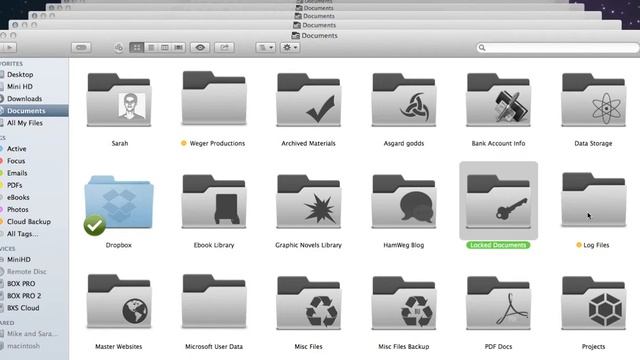
Task: Open Downloads in the sidebar
Action: pos(24,99)
